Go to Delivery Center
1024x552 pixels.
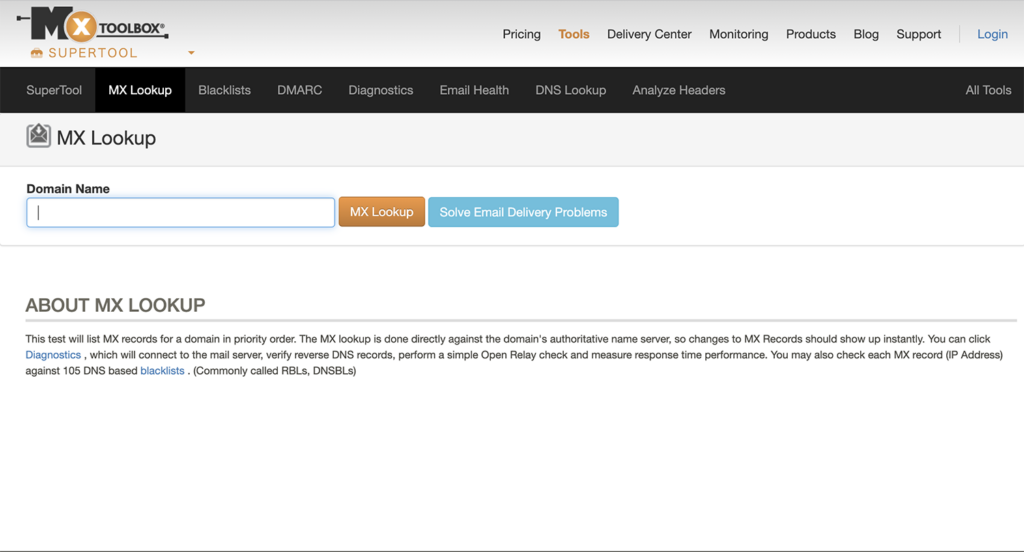(649, 34)
